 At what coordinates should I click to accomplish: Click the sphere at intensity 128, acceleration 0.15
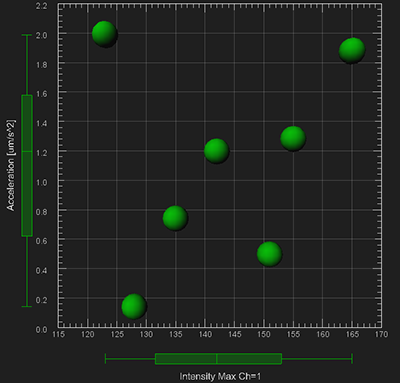click(134, 306)
